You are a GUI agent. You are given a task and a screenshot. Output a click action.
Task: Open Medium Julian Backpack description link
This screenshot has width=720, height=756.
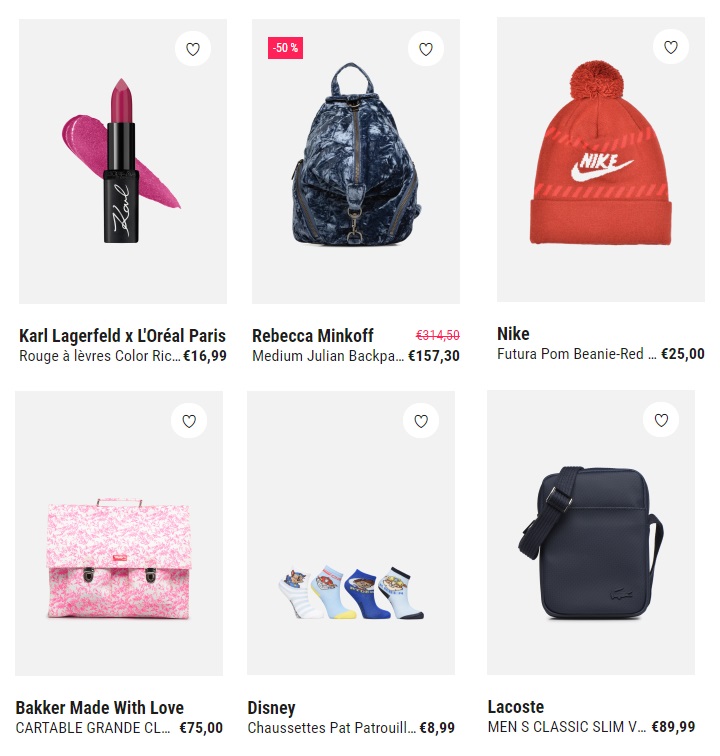328,356
